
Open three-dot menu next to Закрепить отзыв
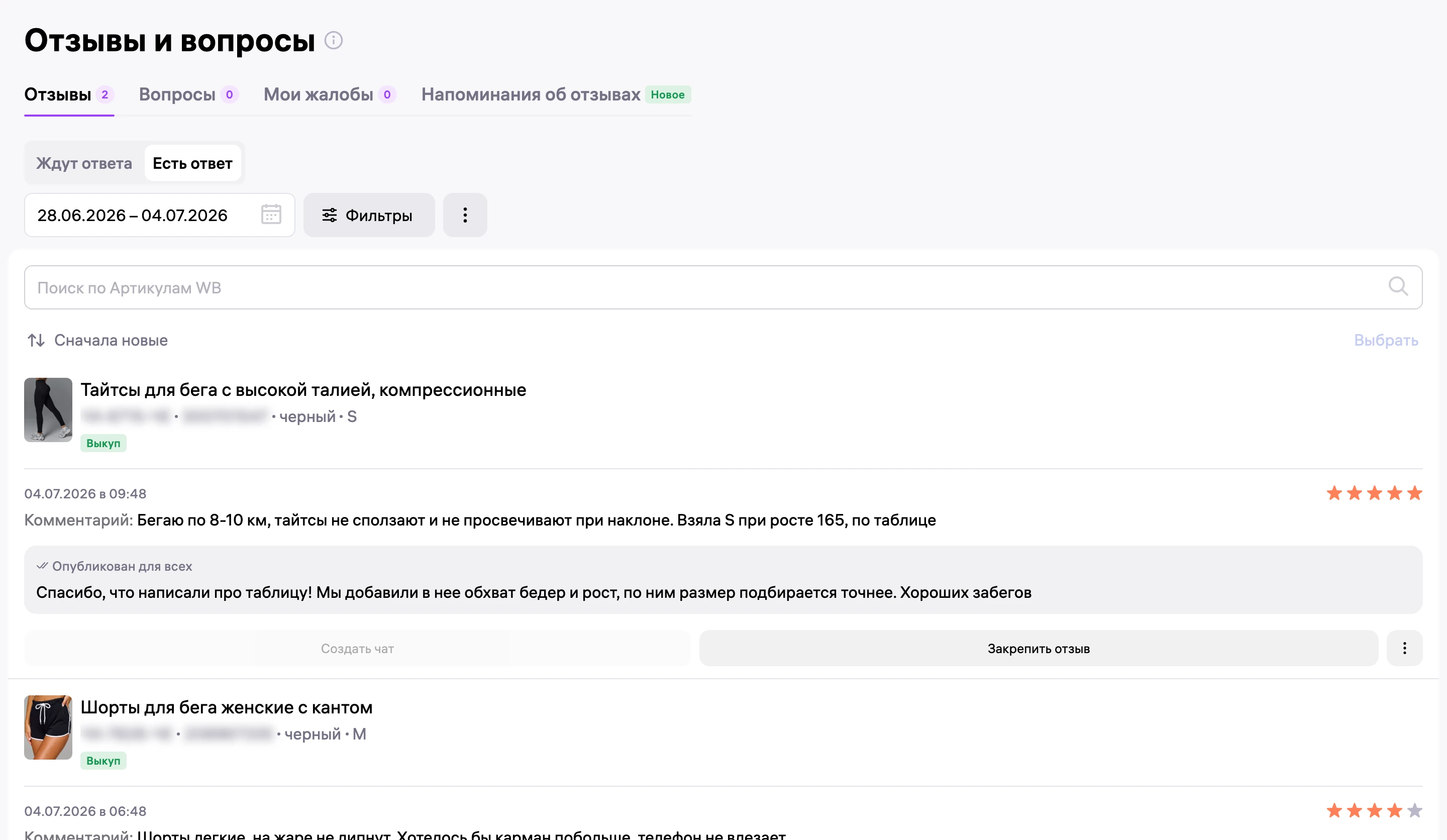[x=1404, y=648]
